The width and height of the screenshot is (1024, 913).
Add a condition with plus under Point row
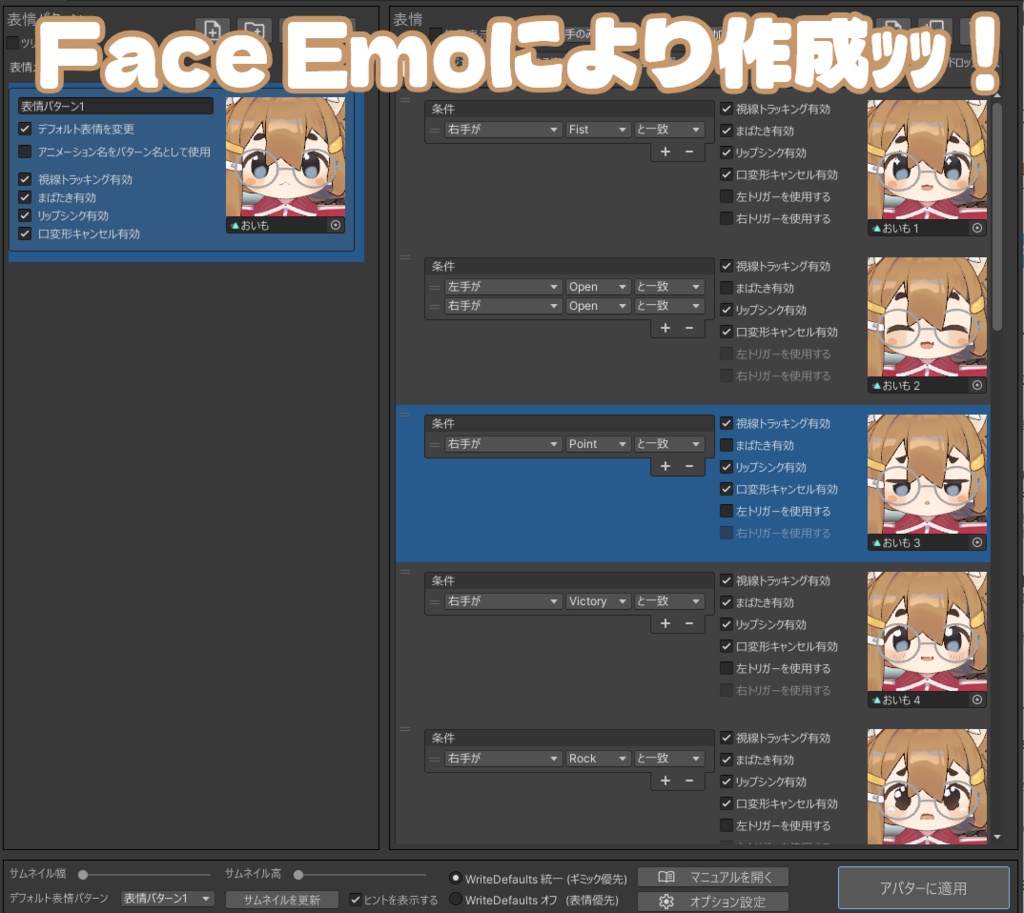665,466
